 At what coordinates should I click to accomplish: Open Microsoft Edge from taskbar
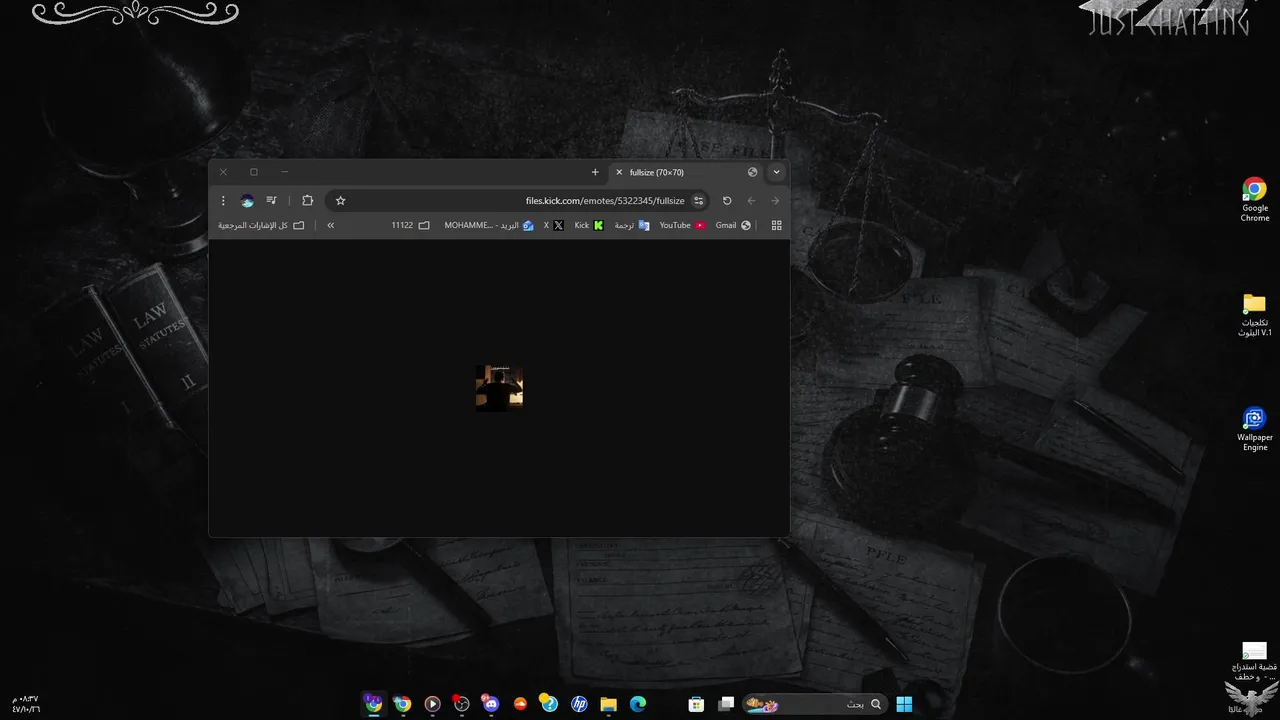[x=638, y=704]
